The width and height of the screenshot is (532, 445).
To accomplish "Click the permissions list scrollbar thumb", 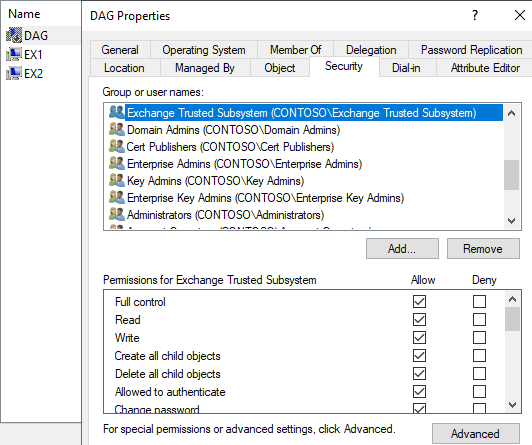I will (x=512, y=319).
